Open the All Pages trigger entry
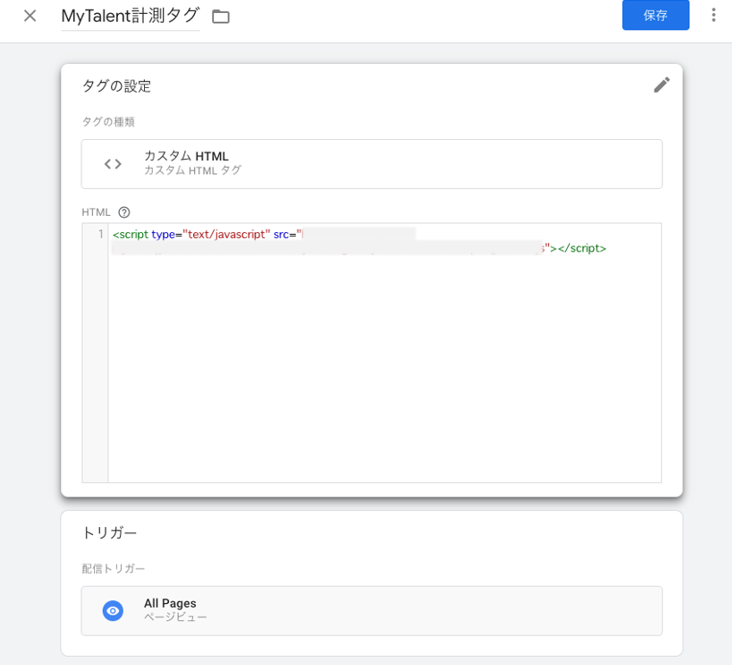This screenshot has width=732, height=665. pyautogui.click(x=371, y=611)
